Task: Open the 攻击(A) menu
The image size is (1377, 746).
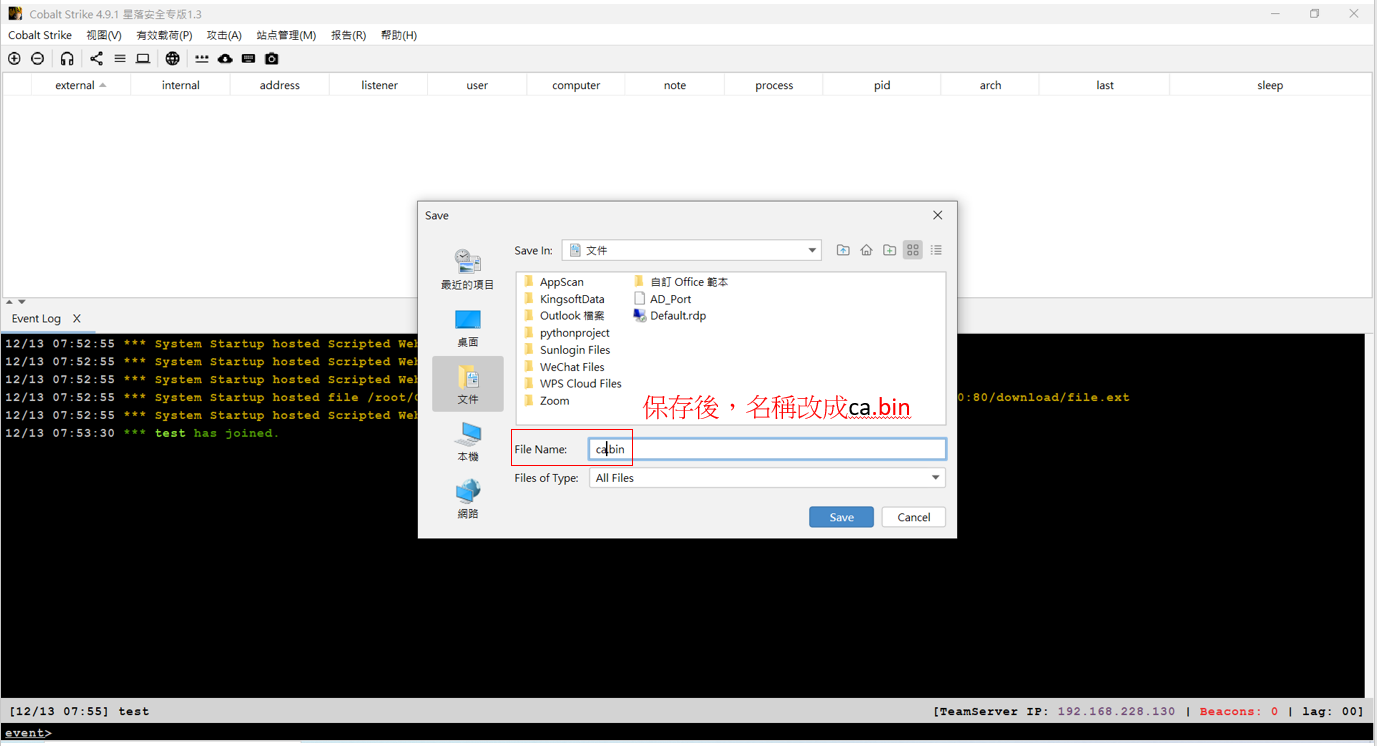Action: [x=224, y=35]
